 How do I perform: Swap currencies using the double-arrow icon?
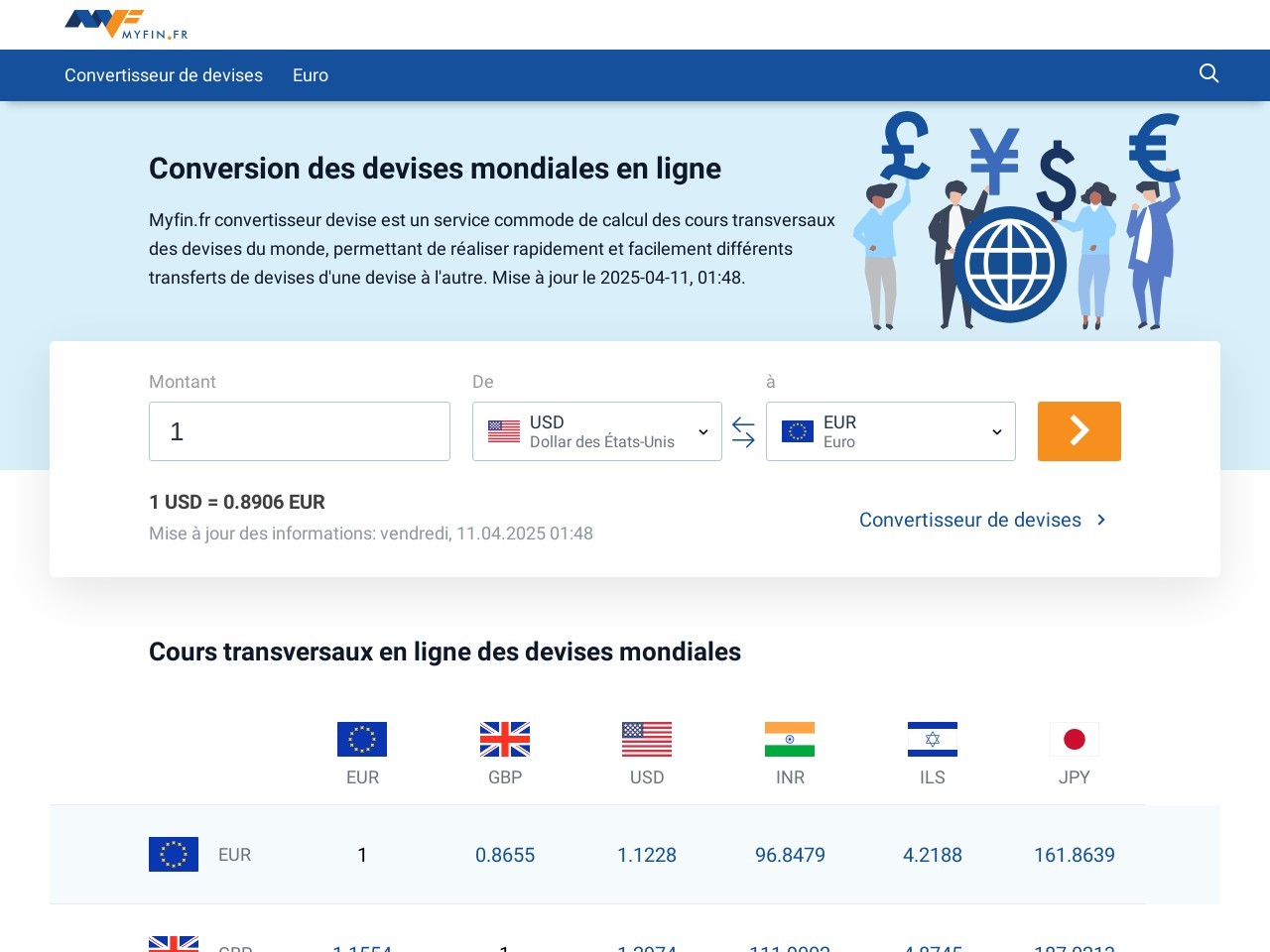[x=743, y=431]
